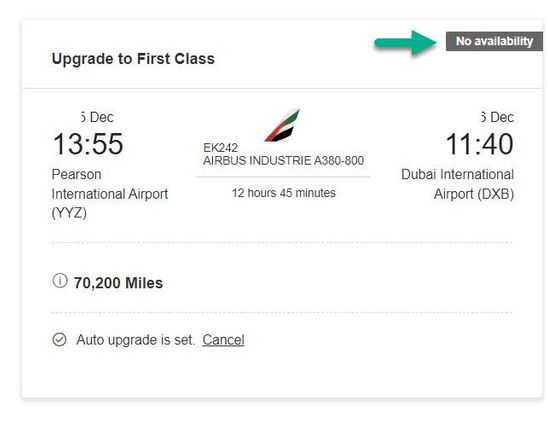Click the 13:55 departure time
Image resolution: width=548 pixels, height=435 pixels.
pos(88,144)
